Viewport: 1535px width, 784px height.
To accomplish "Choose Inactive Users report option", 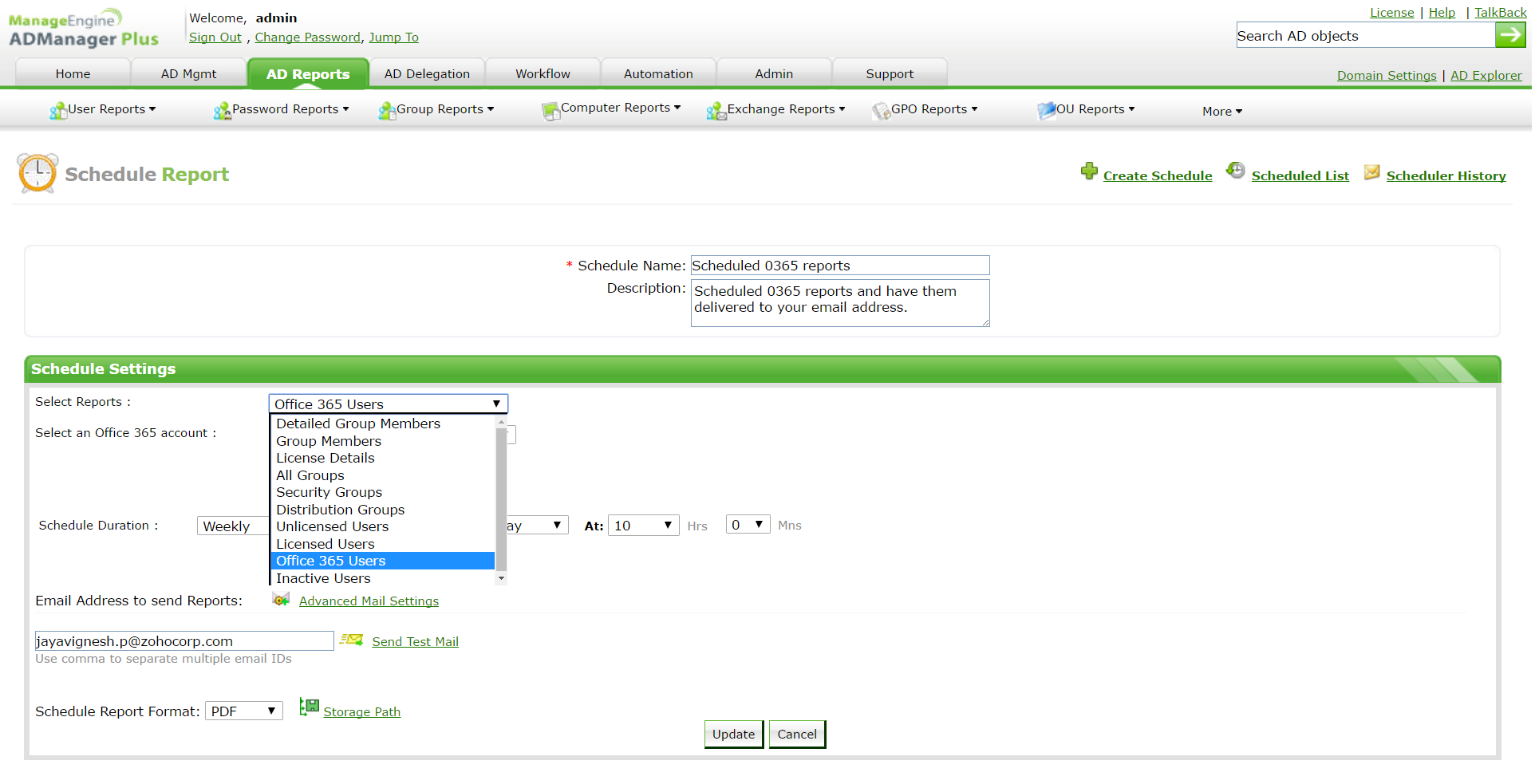I will pos(383,578).
